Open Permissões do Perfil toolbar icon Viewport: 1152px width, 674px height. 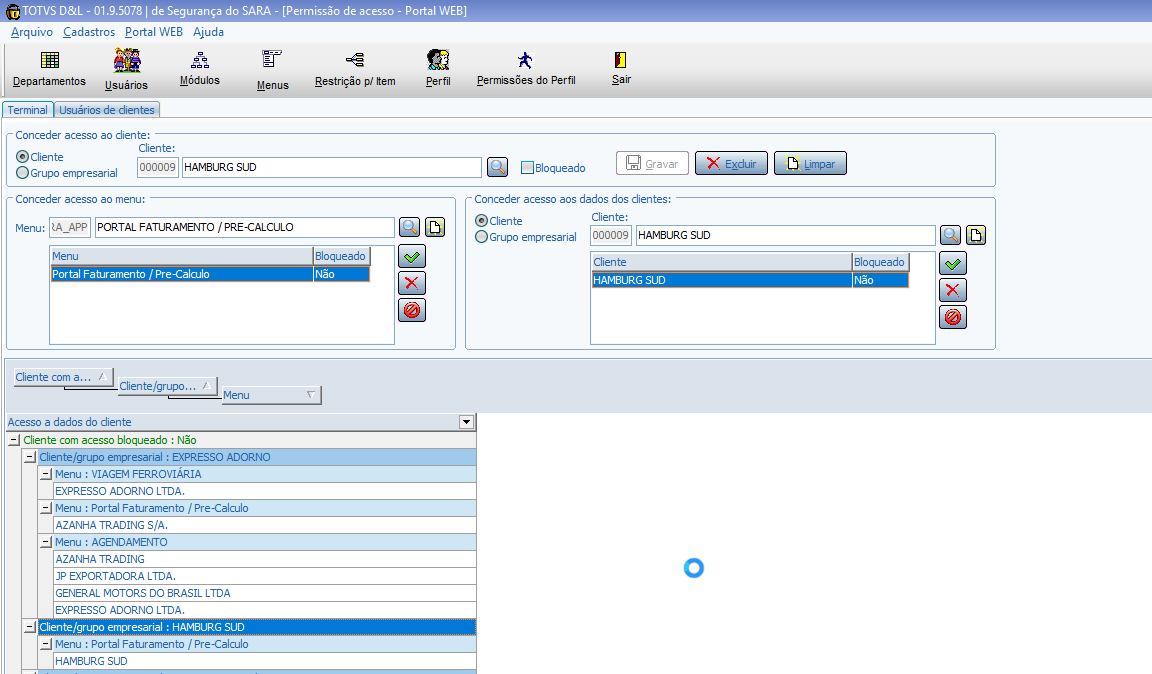526,68
